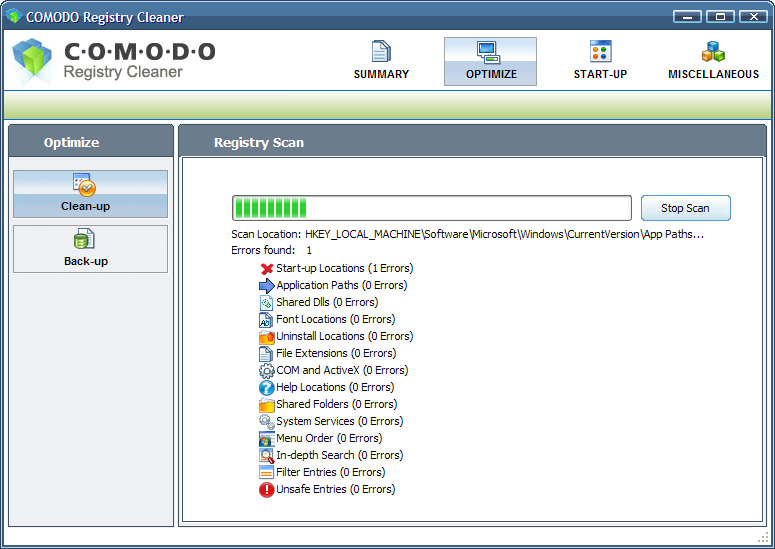Open the SUMMARY tab

click(381, 61)
